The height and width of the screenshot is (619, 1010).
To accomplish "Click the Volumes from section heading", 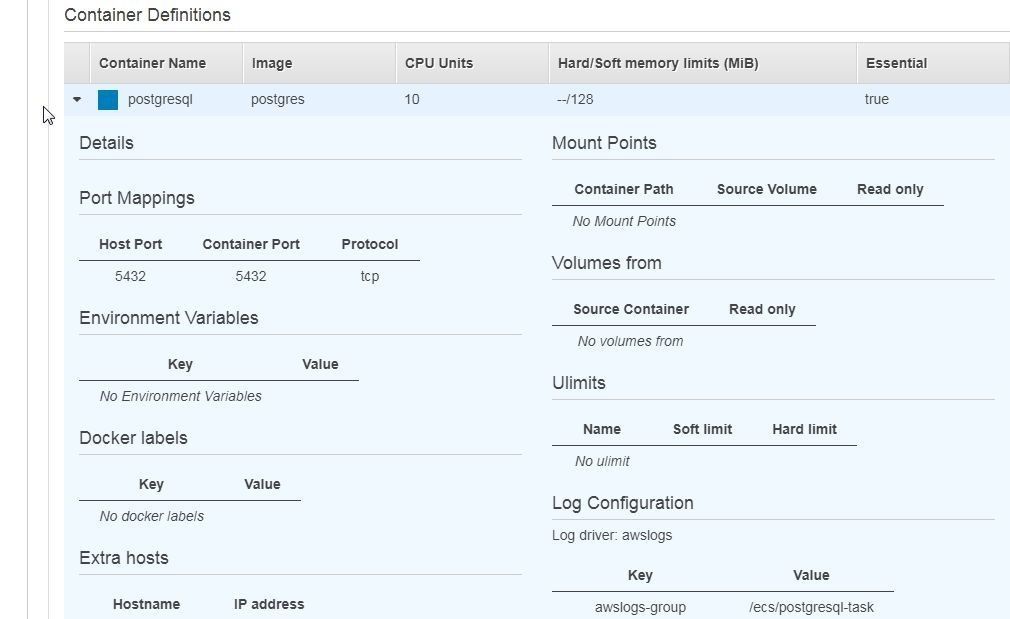I will point(606,263).
